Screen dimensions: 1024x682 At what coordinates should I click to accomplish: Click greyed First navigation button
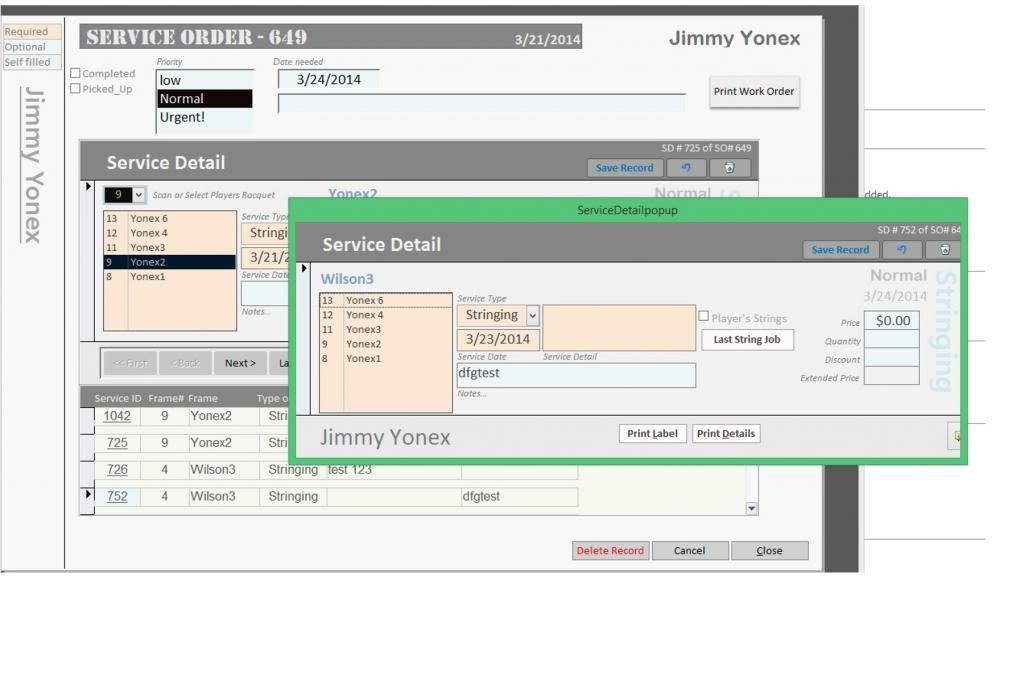pyautogui.click(x=131, y=363)
